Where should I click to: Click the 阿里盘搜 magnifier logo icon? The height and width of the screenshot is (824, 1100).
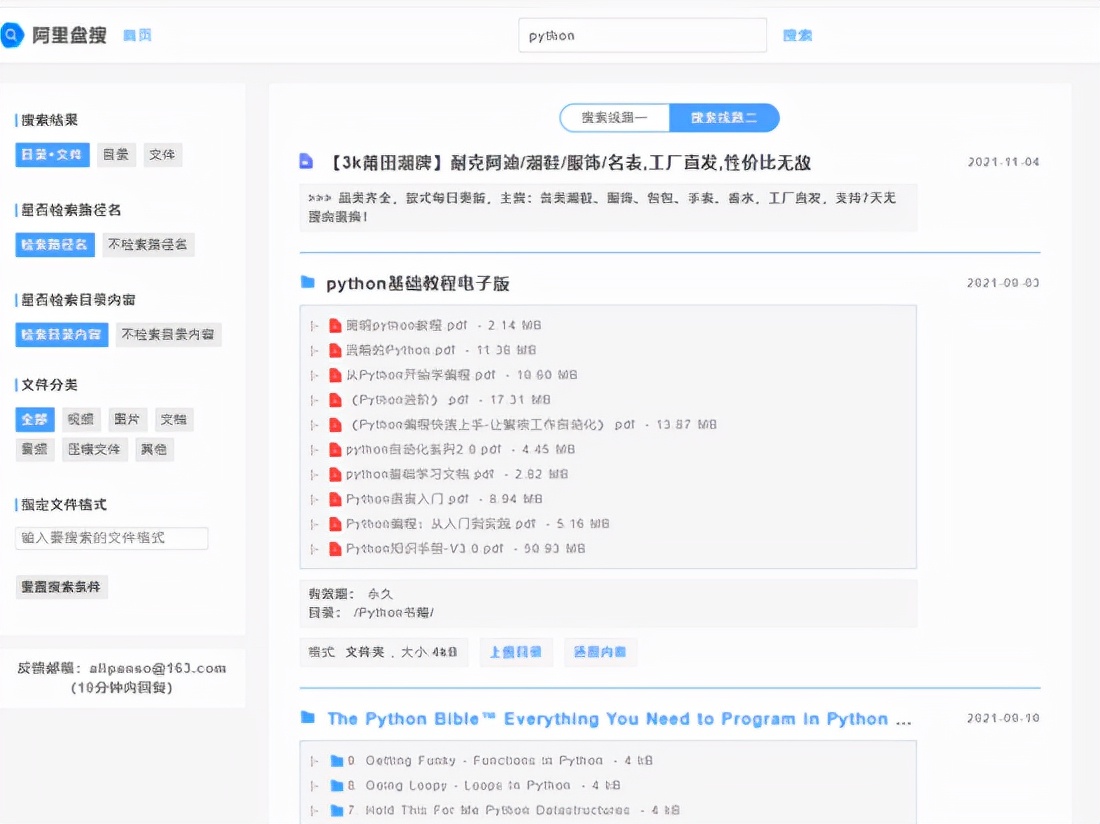point(11,35)
